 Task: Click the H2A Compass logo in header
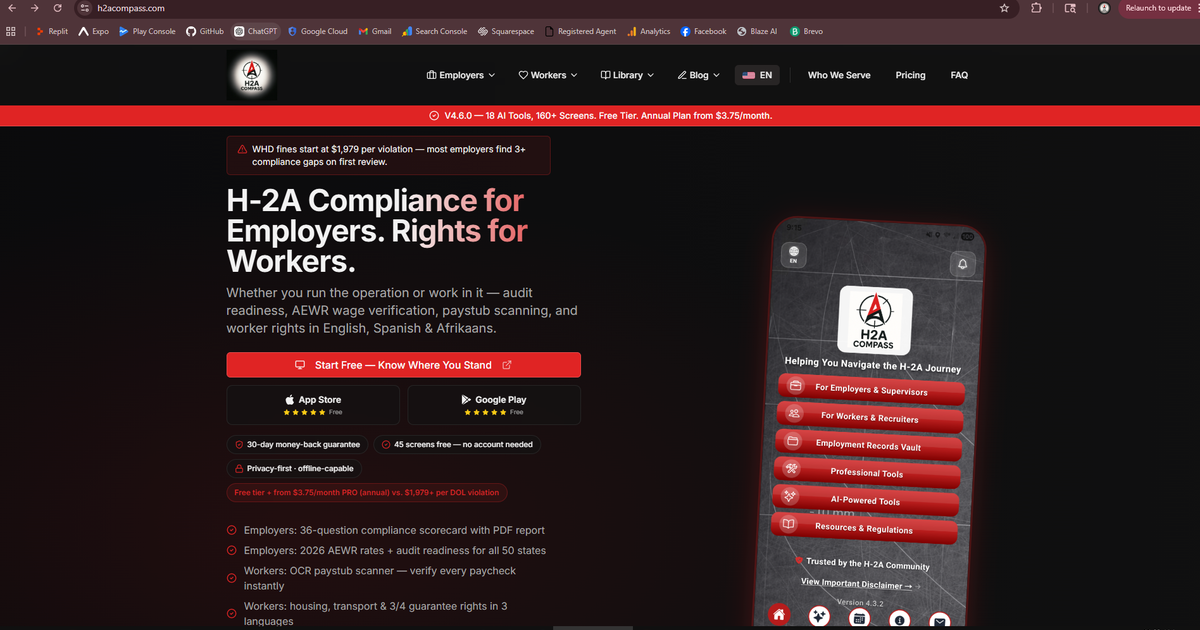pos(252,75)
